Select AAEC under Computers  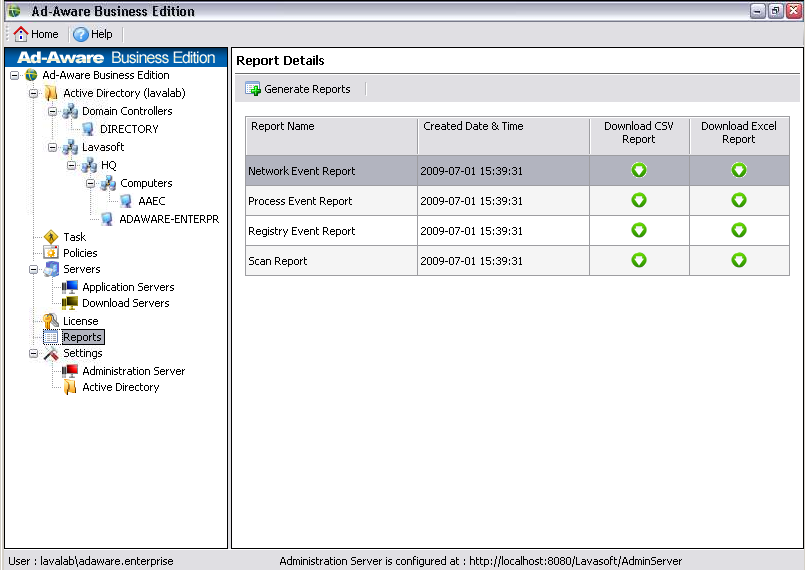click(x=151, y=201)
